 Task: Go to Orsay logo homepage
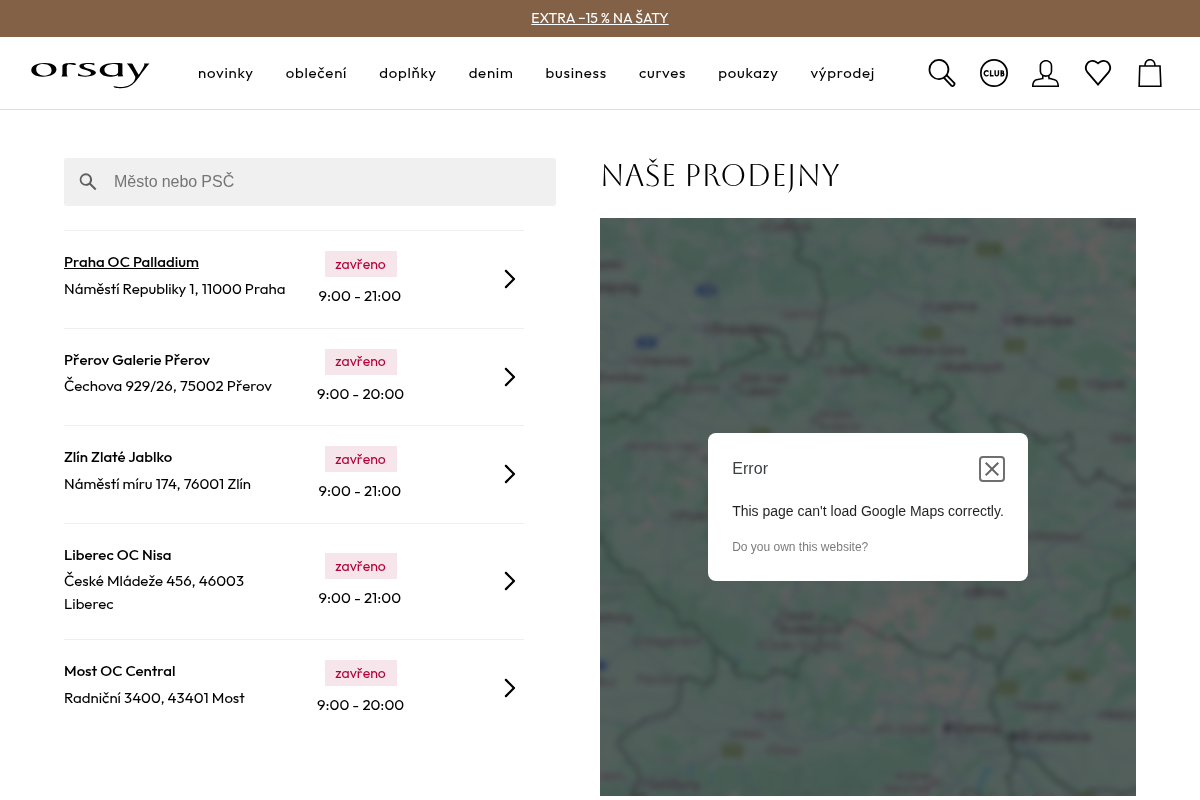tap(90, 73)
